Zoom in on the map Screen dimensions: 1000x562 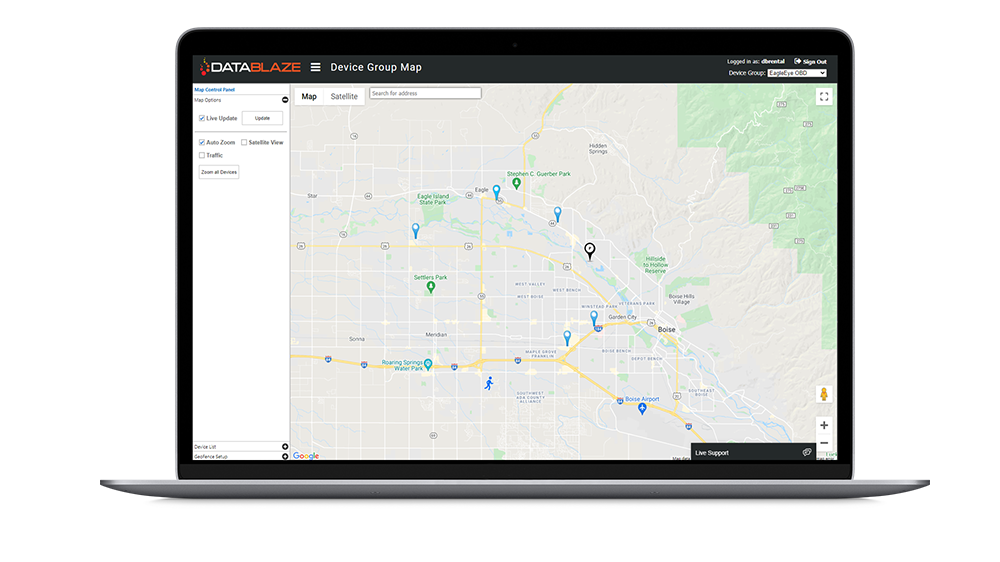point(824,425)
